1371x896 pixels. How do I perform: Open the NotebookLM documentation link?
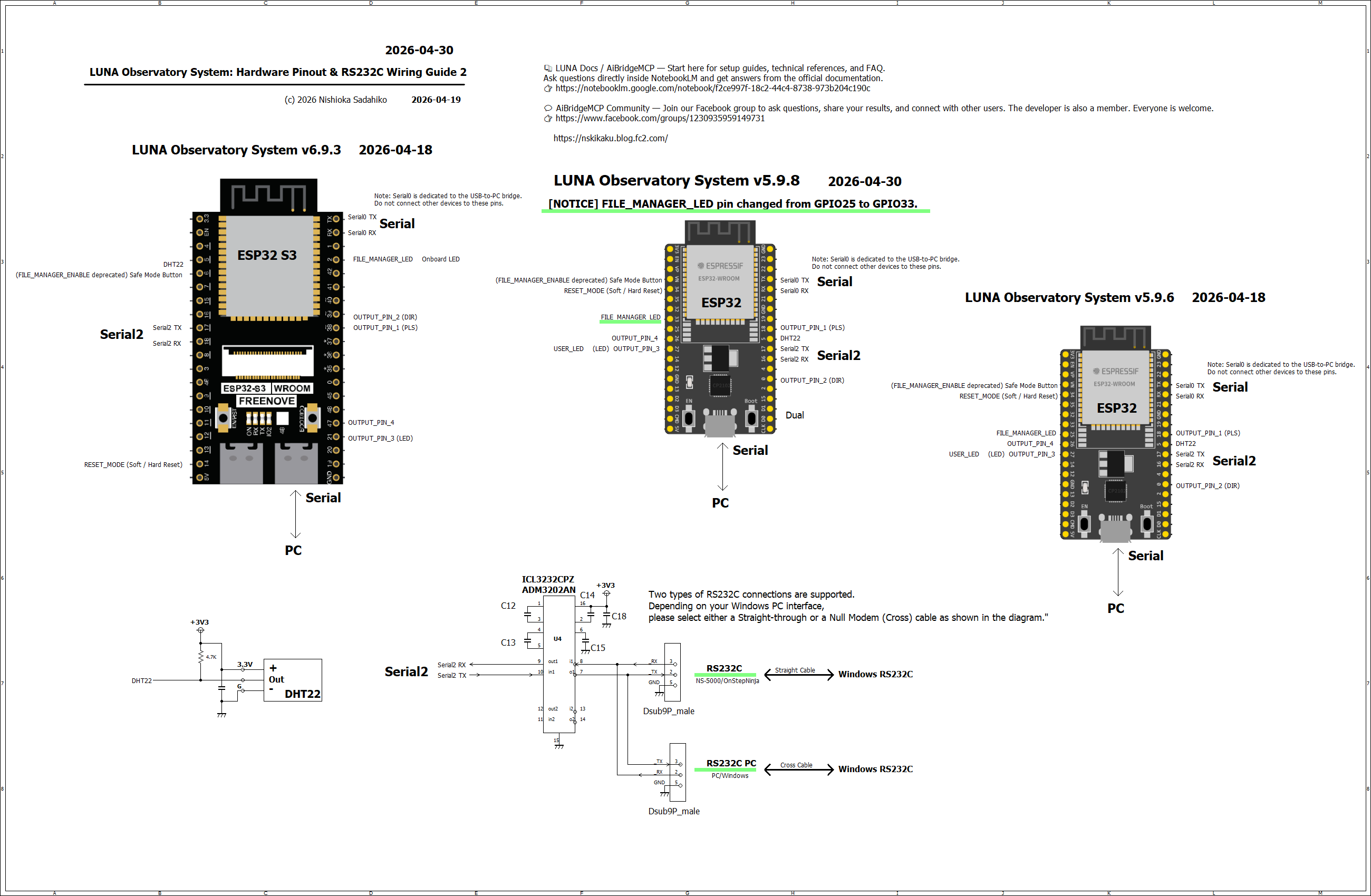click(712, 88)
